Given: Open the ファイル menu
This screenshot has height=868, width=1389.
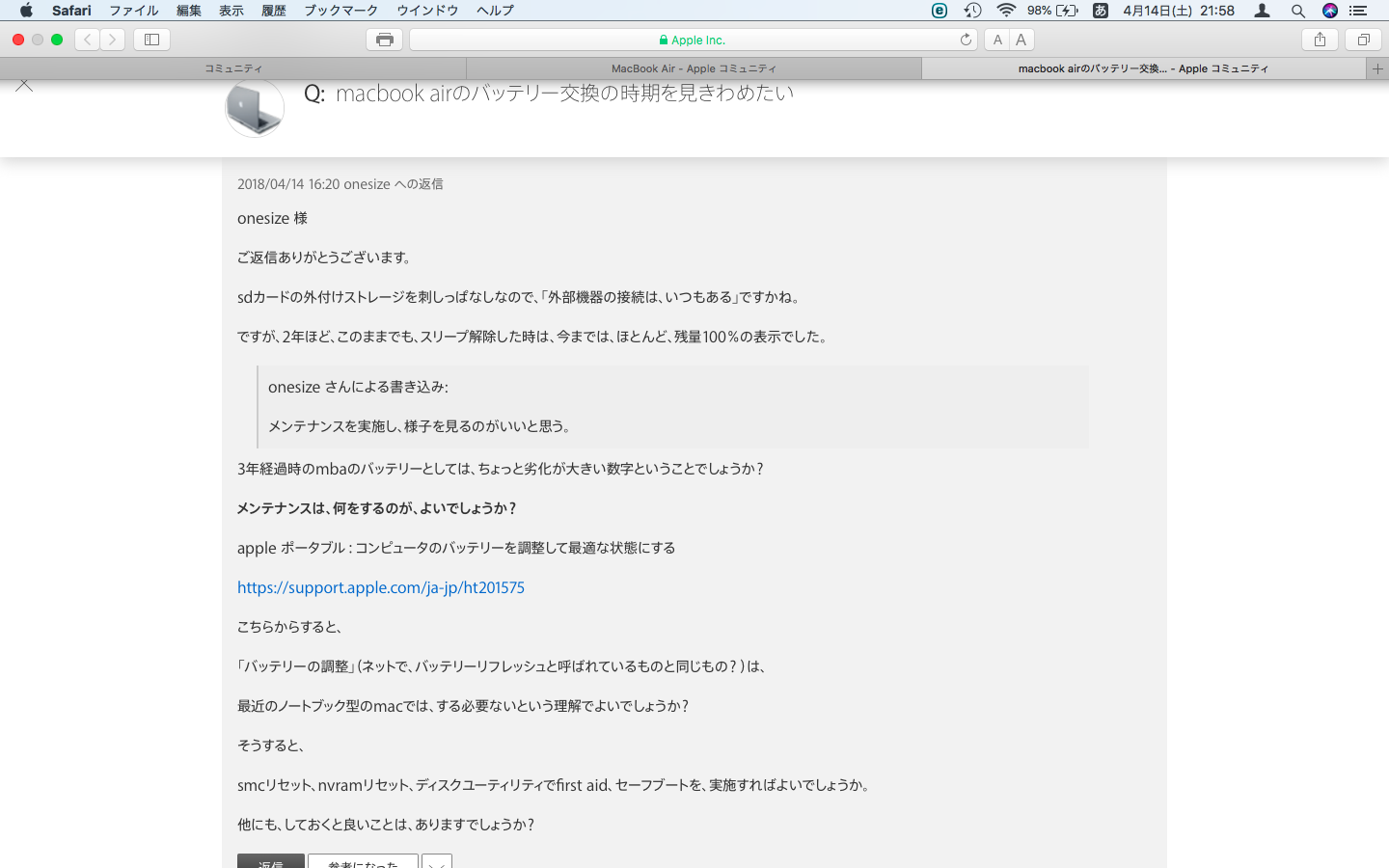Looking at the screenshot, I should [x=134, y=11].
